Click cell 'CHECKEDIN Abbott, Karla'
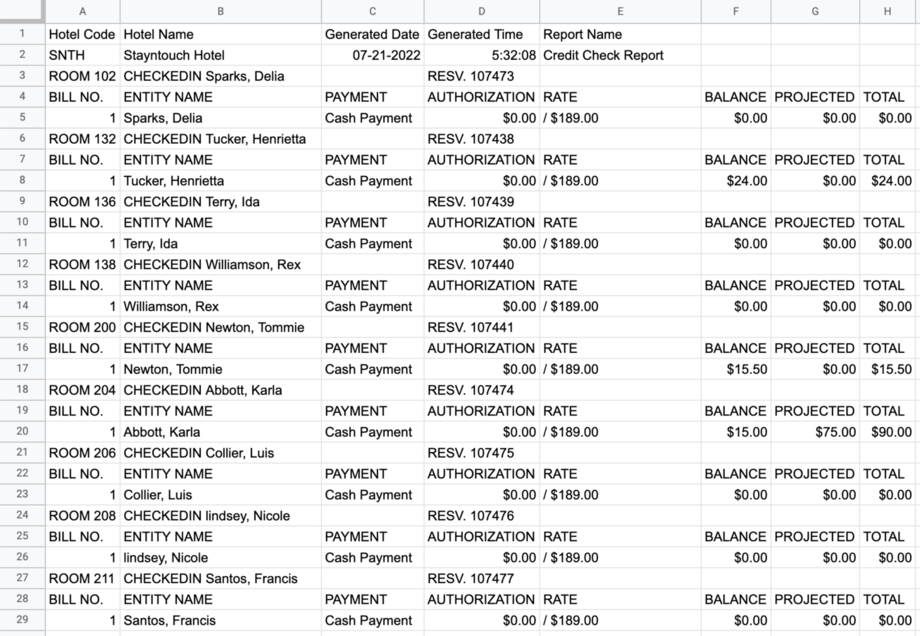The image size is (920, 636). click(x=221, y=390)
